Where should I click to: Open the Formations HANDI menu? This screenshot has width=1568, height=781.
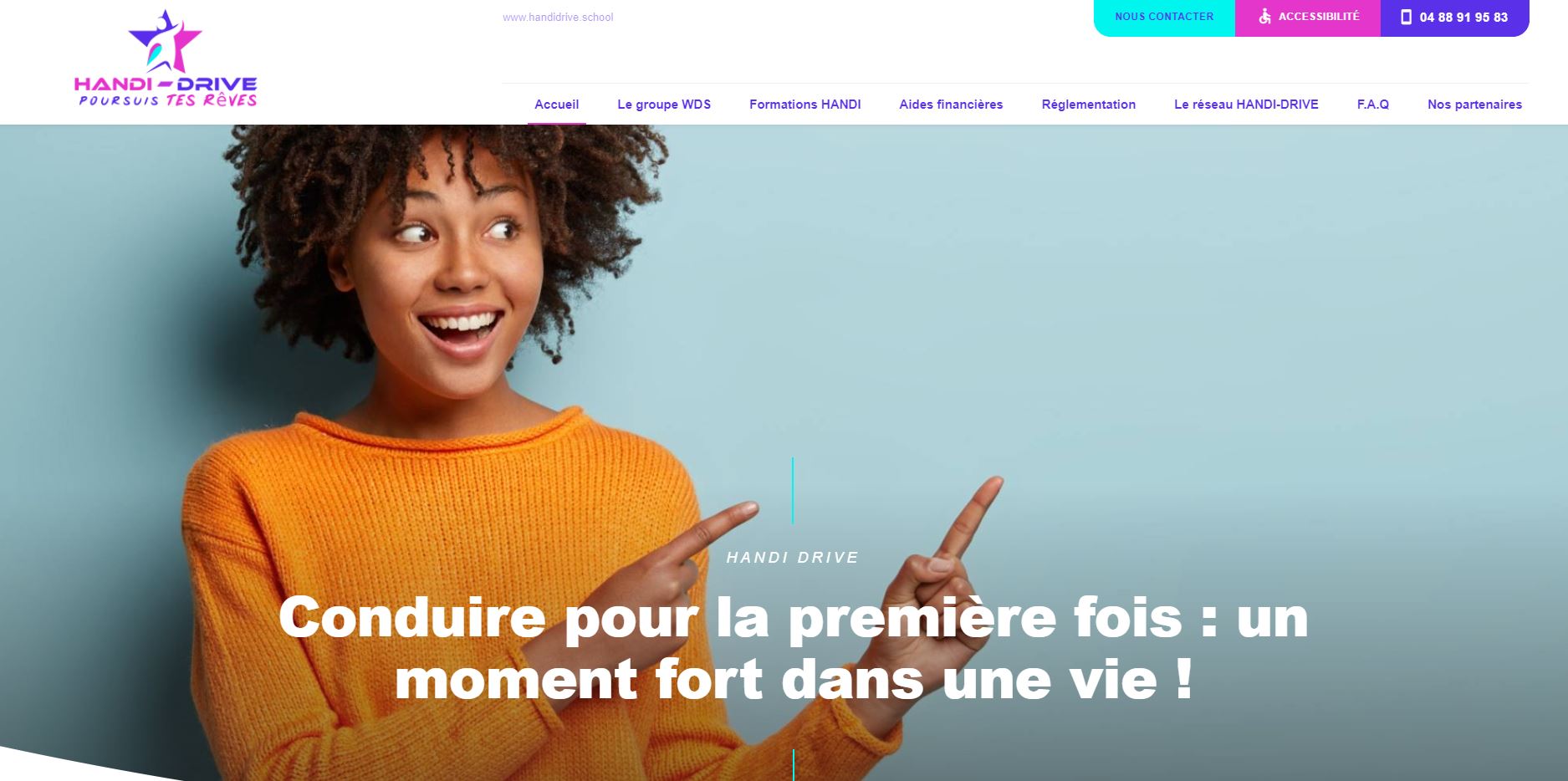804,105
